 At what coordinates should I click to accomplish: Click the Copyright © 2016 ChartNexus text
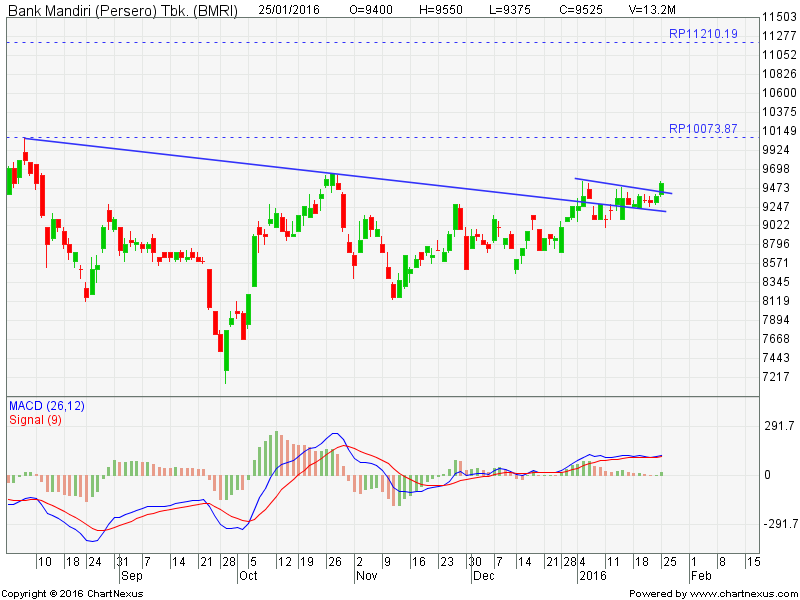point(72,593)
